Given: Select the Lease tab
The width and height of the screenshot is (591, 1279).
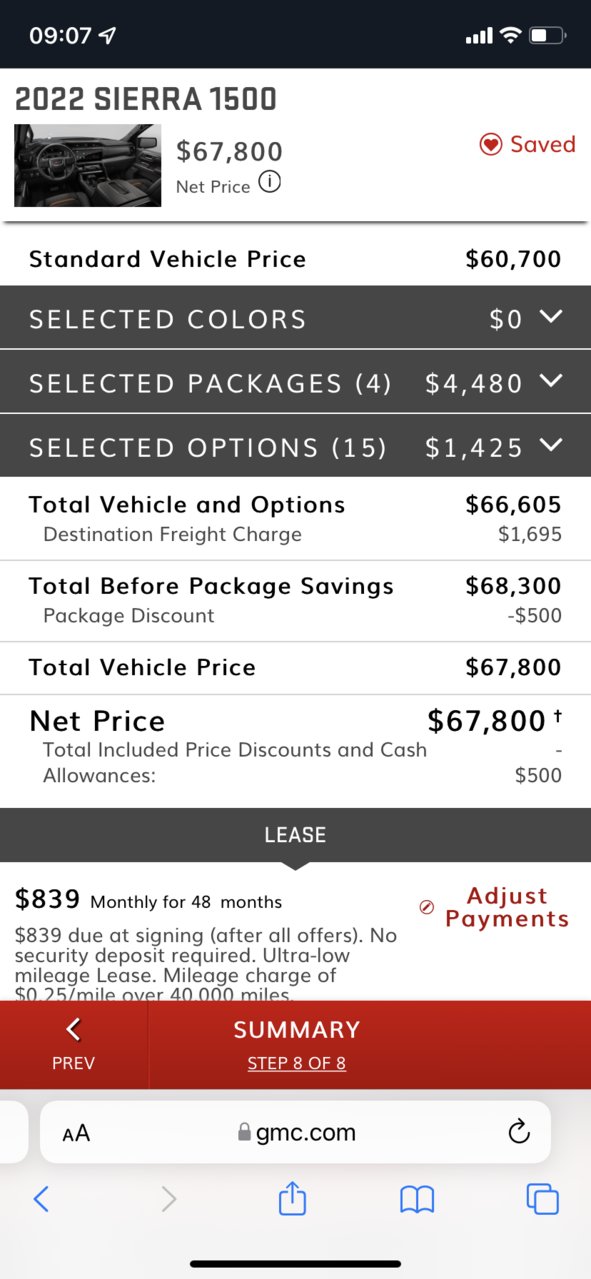Looking at the screenshot, I should (x=295, y=835).
